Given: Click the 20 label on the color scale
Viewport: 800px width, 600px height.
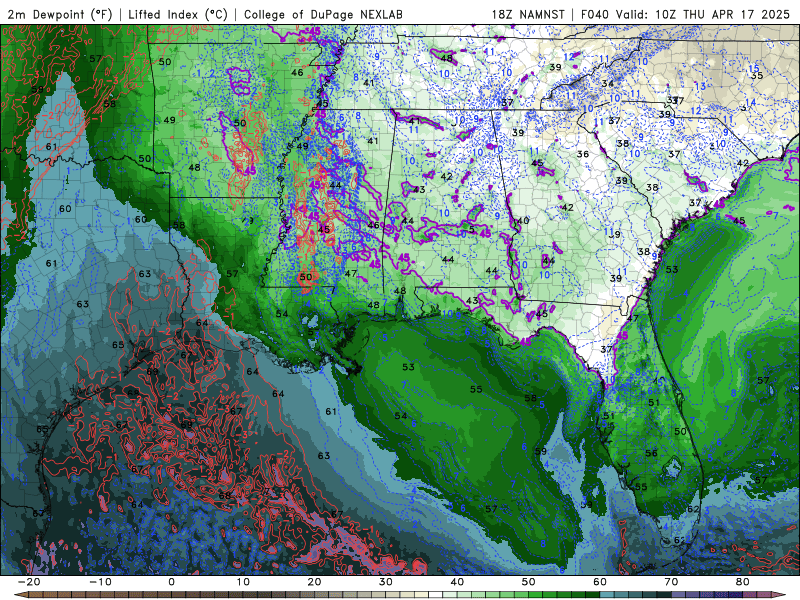Looking at the screenshot, I should pos(314,582).
